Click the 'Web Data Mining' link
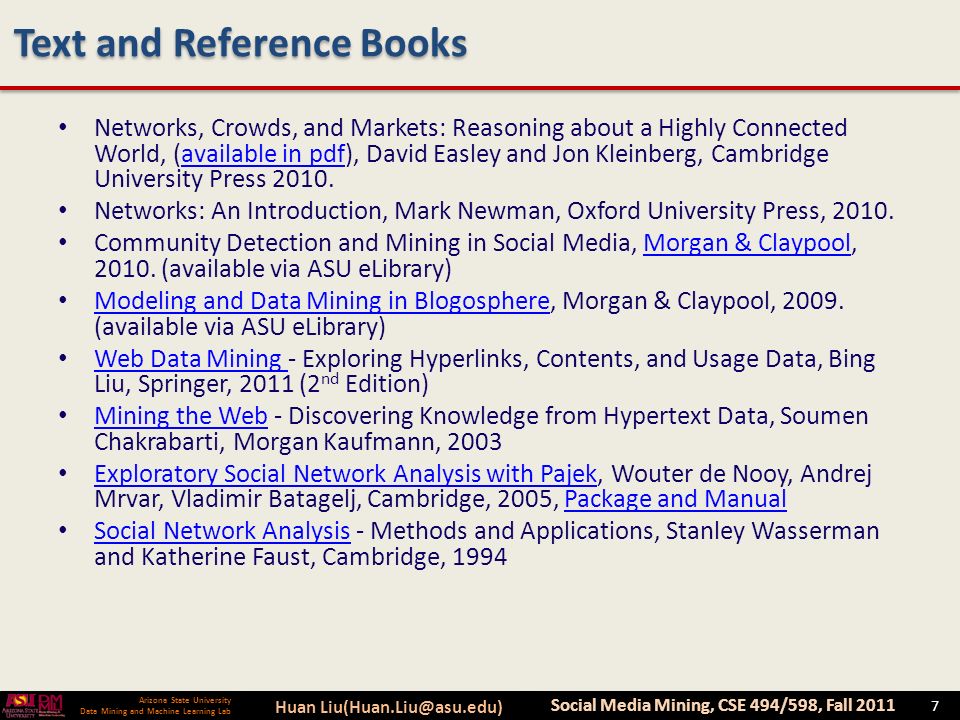The image size is (960, 720). click(x=189, y=359)
